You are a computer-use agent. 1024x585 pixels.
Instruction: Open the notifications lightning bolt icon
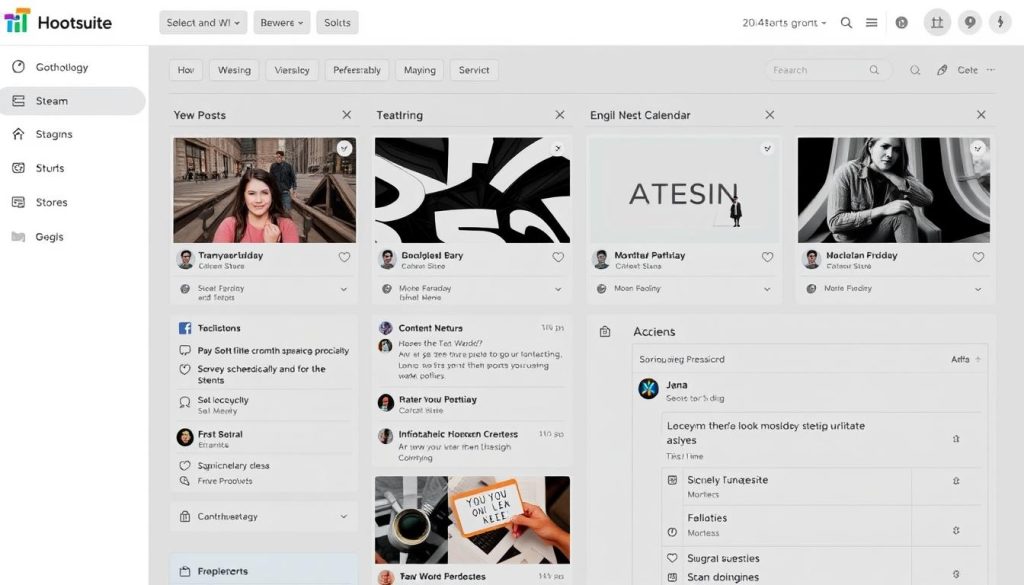(x=1002, y=21)
